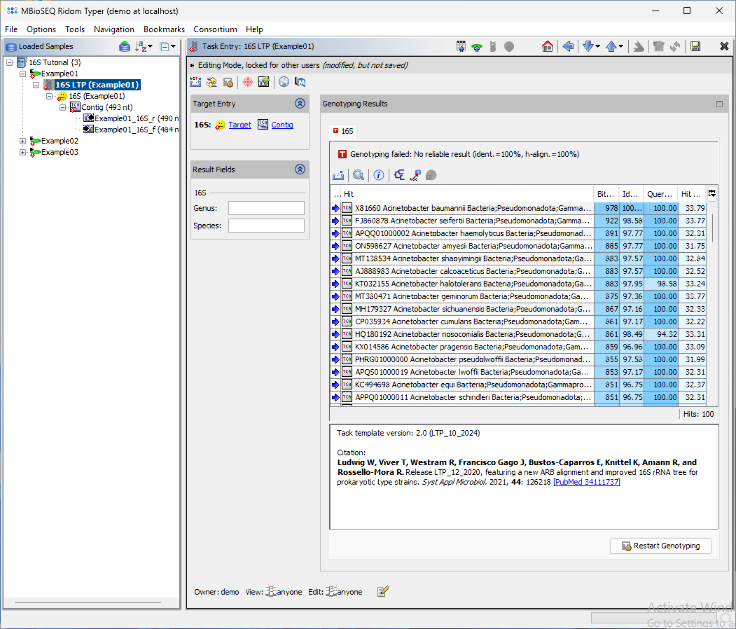The height and width of the screenshot is (629, 736).
Task: Open the Help menu
Action: coord(254,29)
